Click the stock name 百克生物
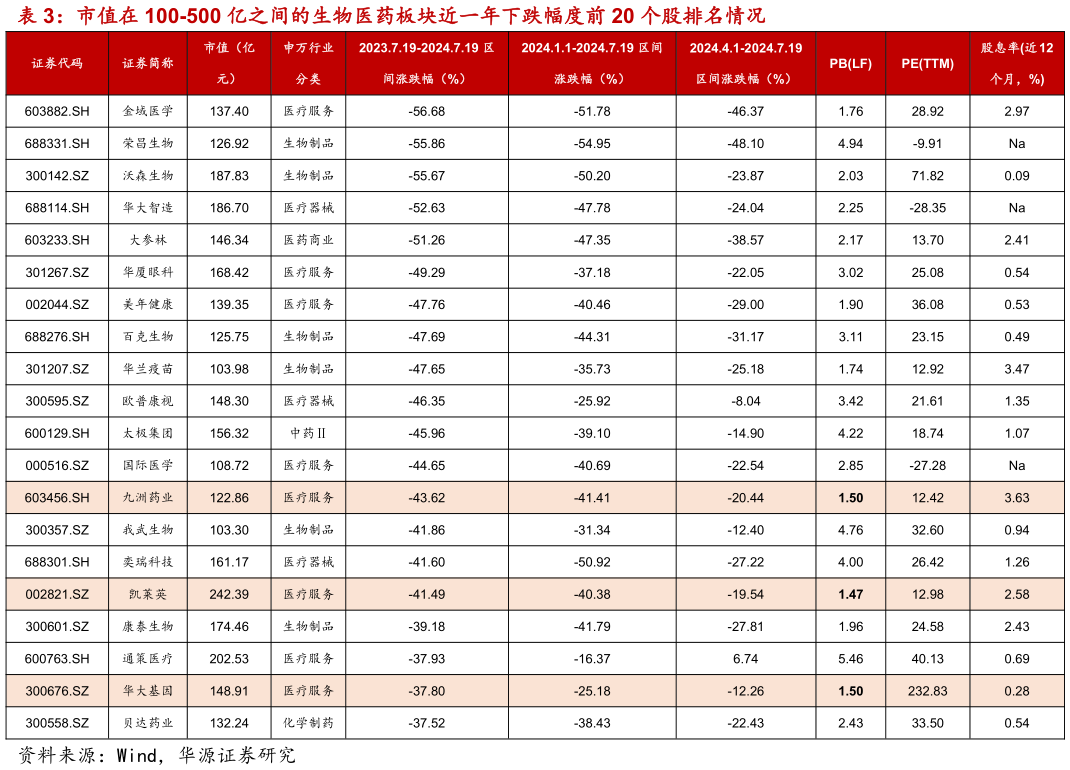 148,337
